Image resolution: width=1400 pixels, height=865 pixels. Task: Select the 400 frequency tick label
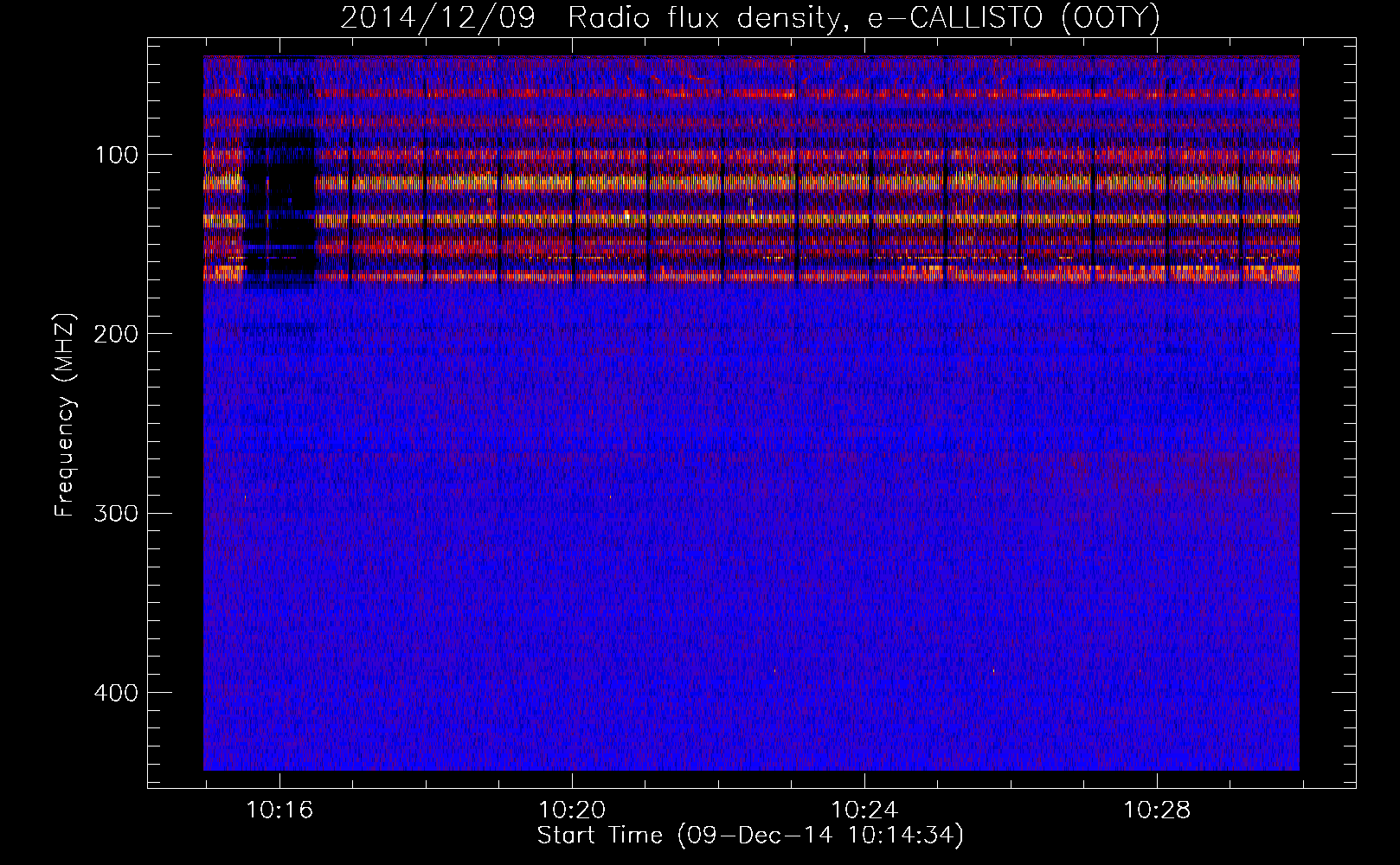coord(116,692)
